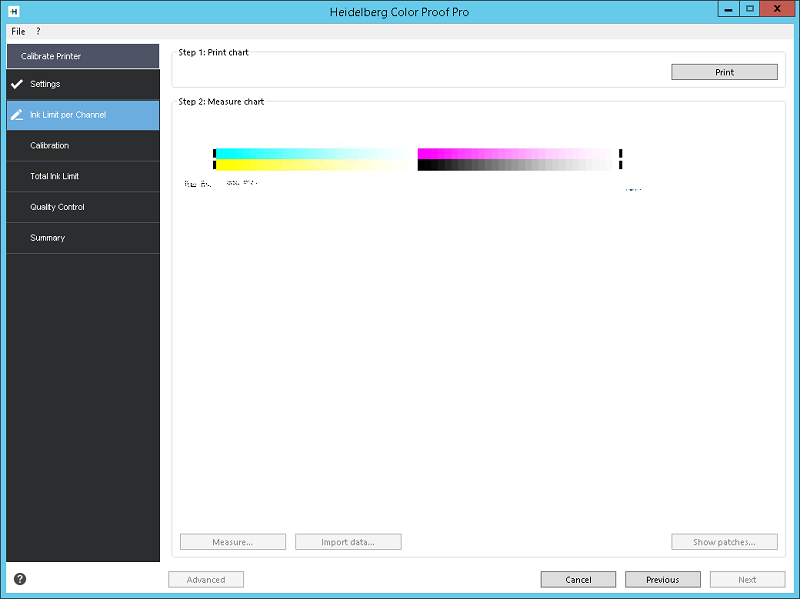
Task: Import measurement data
Action: (x=347, y=541)
